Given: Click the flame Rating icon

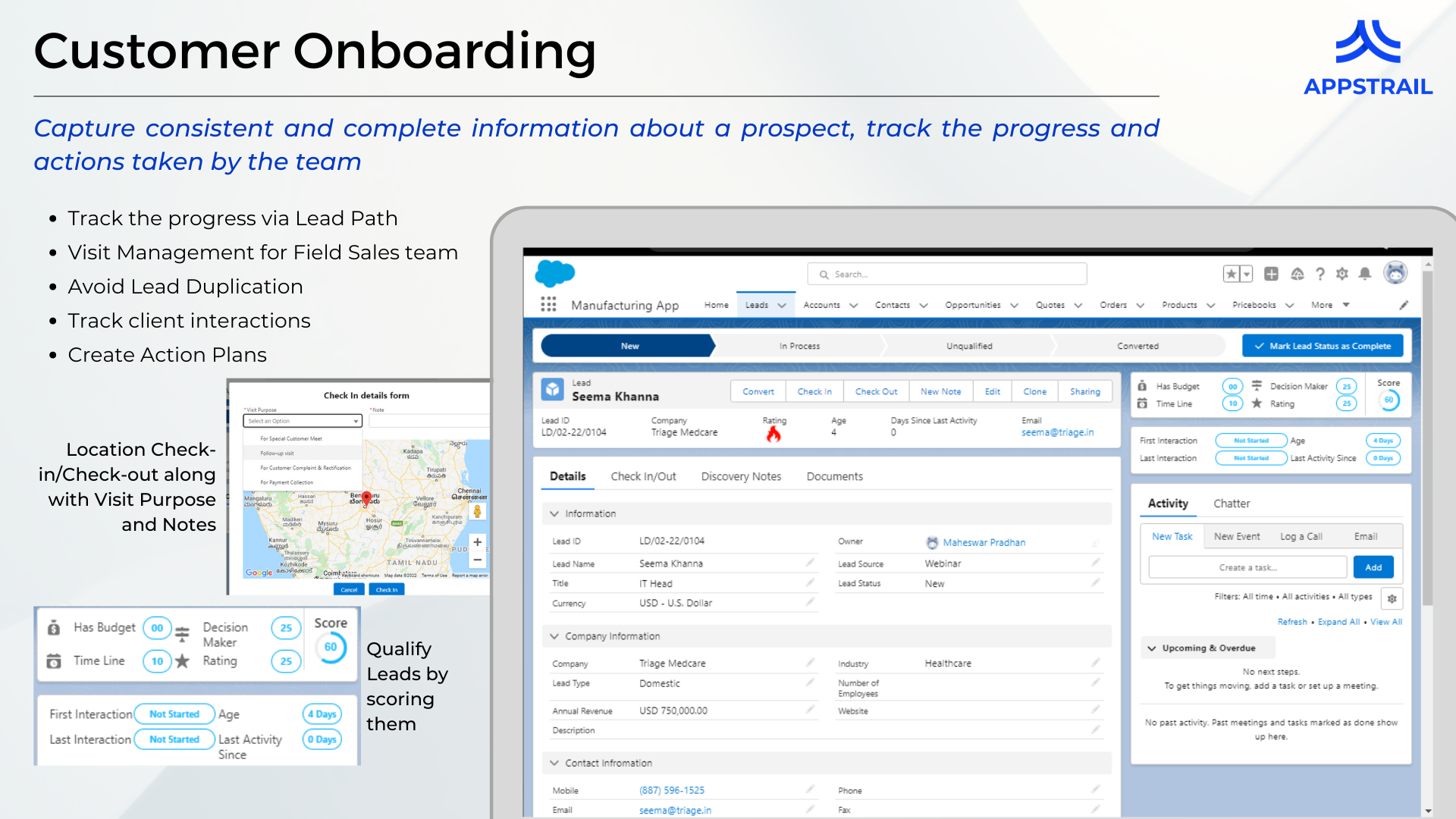Looking at the screenshot, I should click(773, 434).
